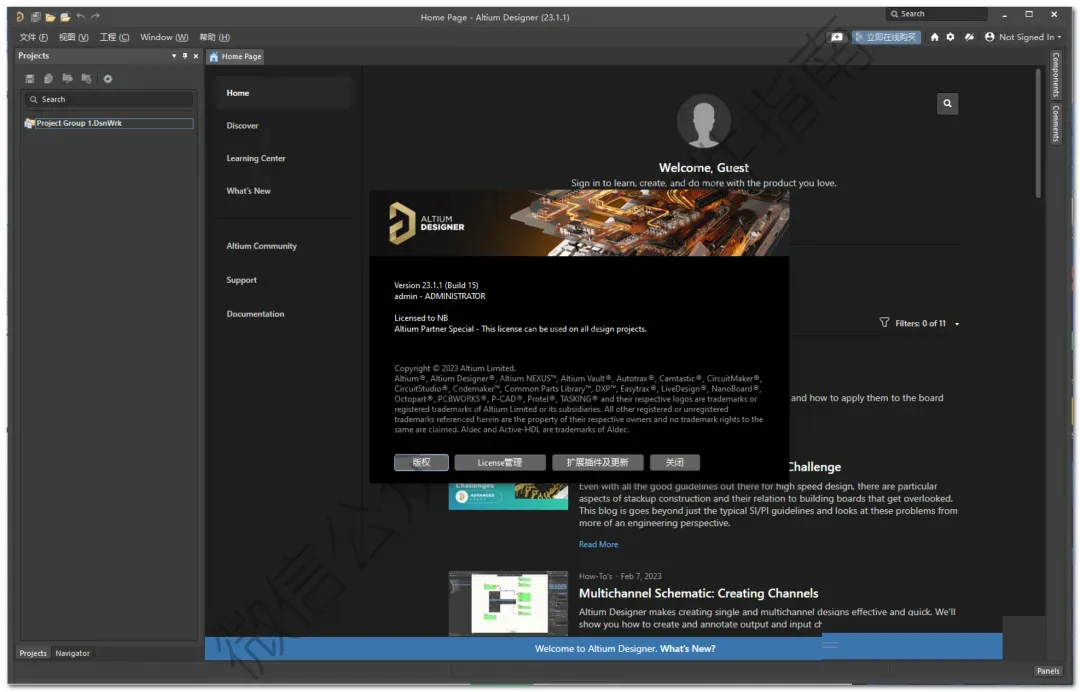Screen dimensions: 1080x692
Task: Open the 视图 (V) menu
Action: [74, 37]
